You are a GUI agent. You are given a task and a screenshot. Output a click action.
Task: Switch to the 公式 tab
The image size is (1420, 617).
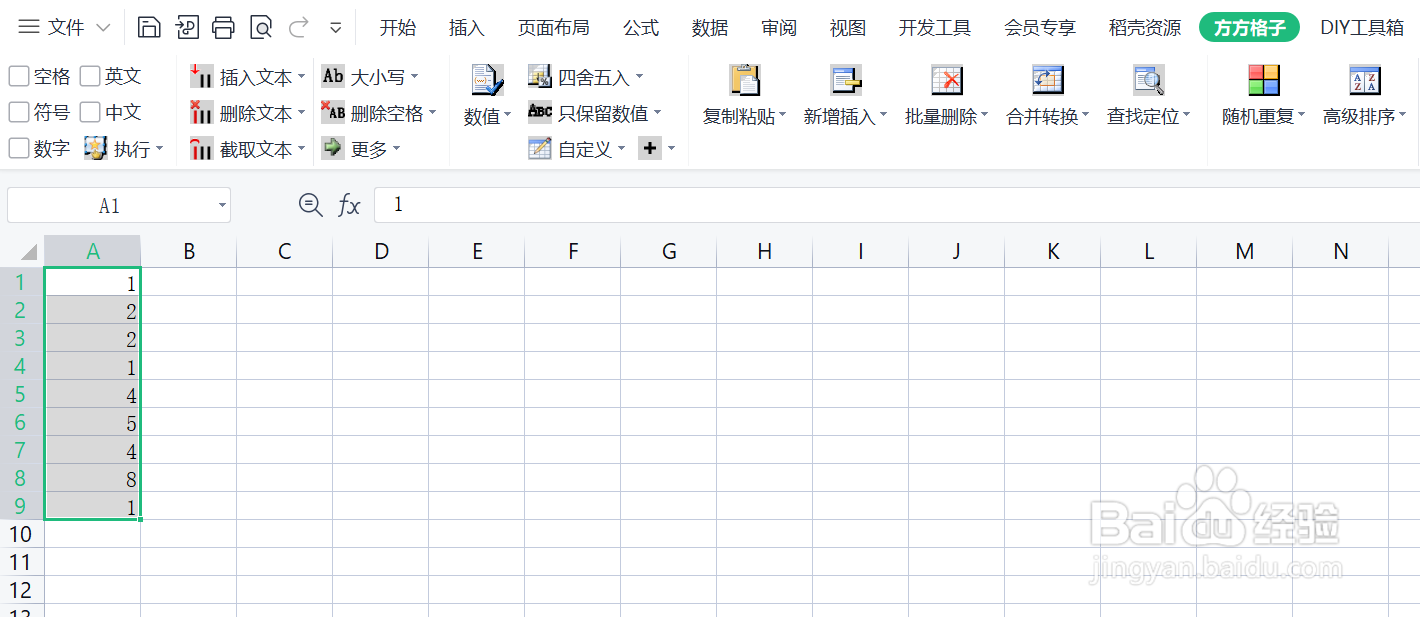click(641, 28)
